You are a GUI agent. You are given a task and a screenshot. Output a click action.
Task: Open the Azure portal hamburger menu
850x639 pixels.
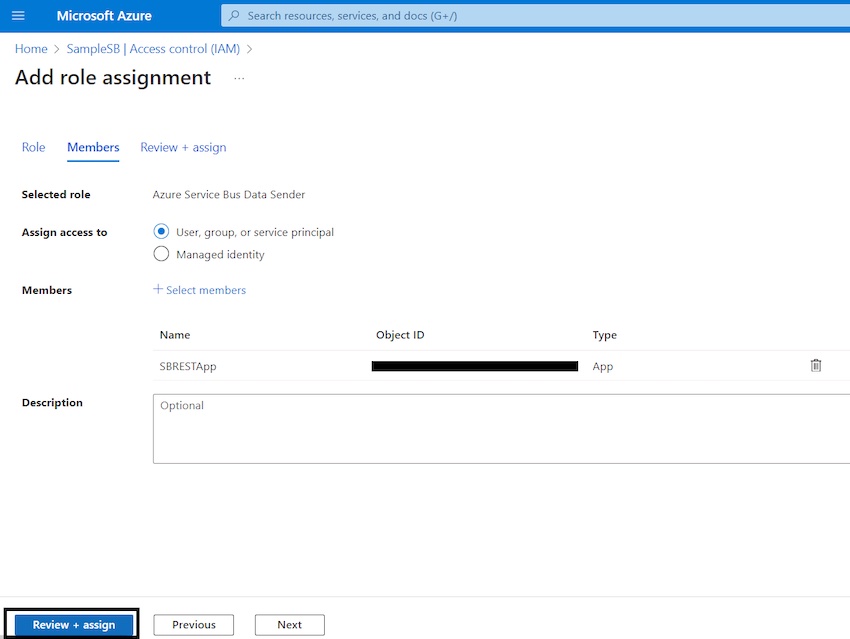[x=17, y=15]
